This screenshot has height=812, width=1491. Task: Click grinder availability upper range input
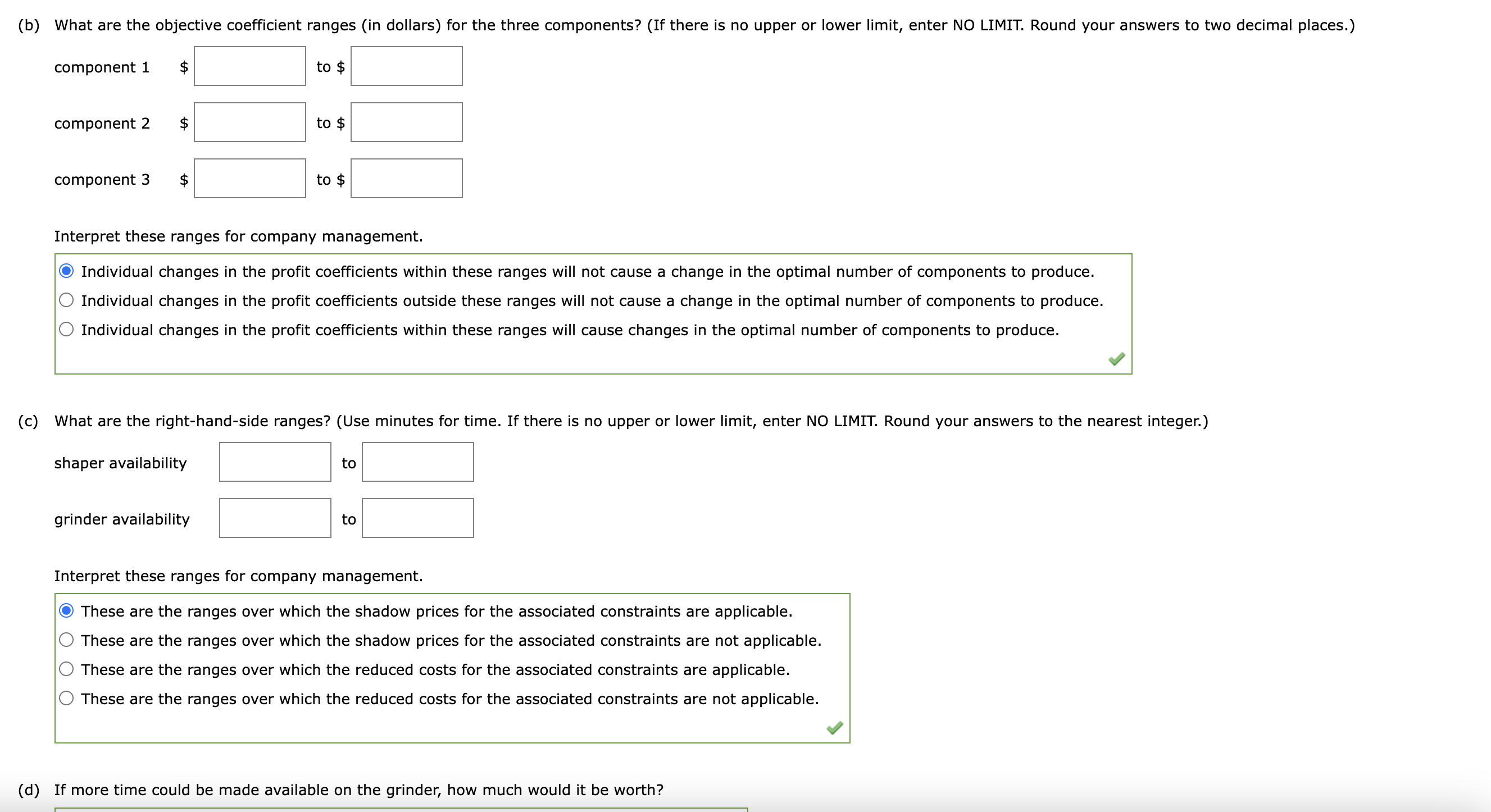[x=417, y=518]
